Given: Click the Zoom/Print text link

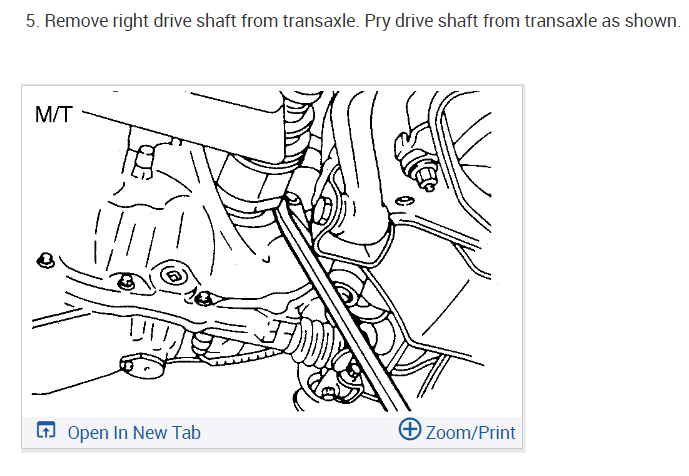Looking at the screenshot, I should pyautogui.click(x=471, y=433).
